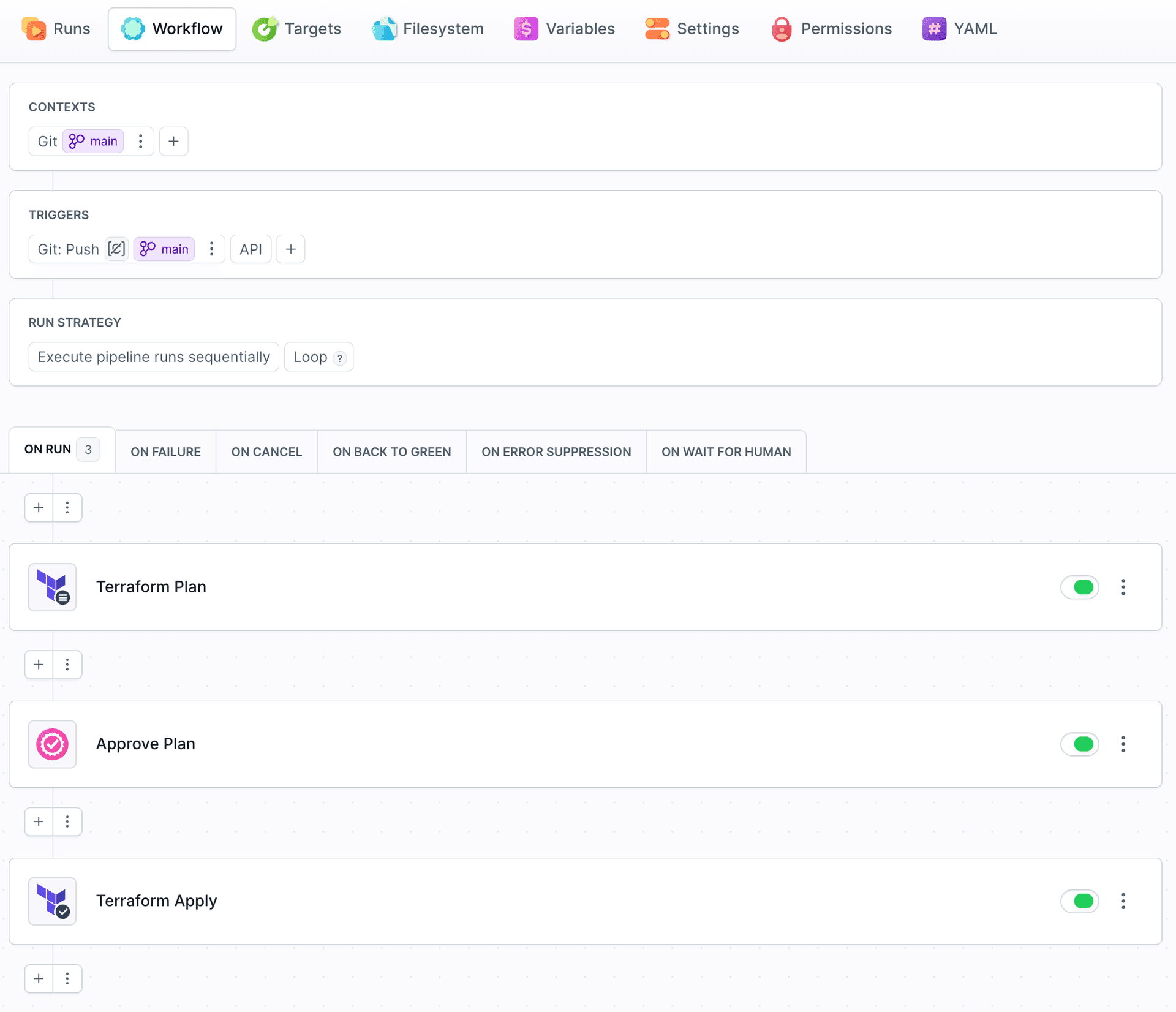
Task: Open Git: Push trigger options menu
Action: [x=212, y=249]
